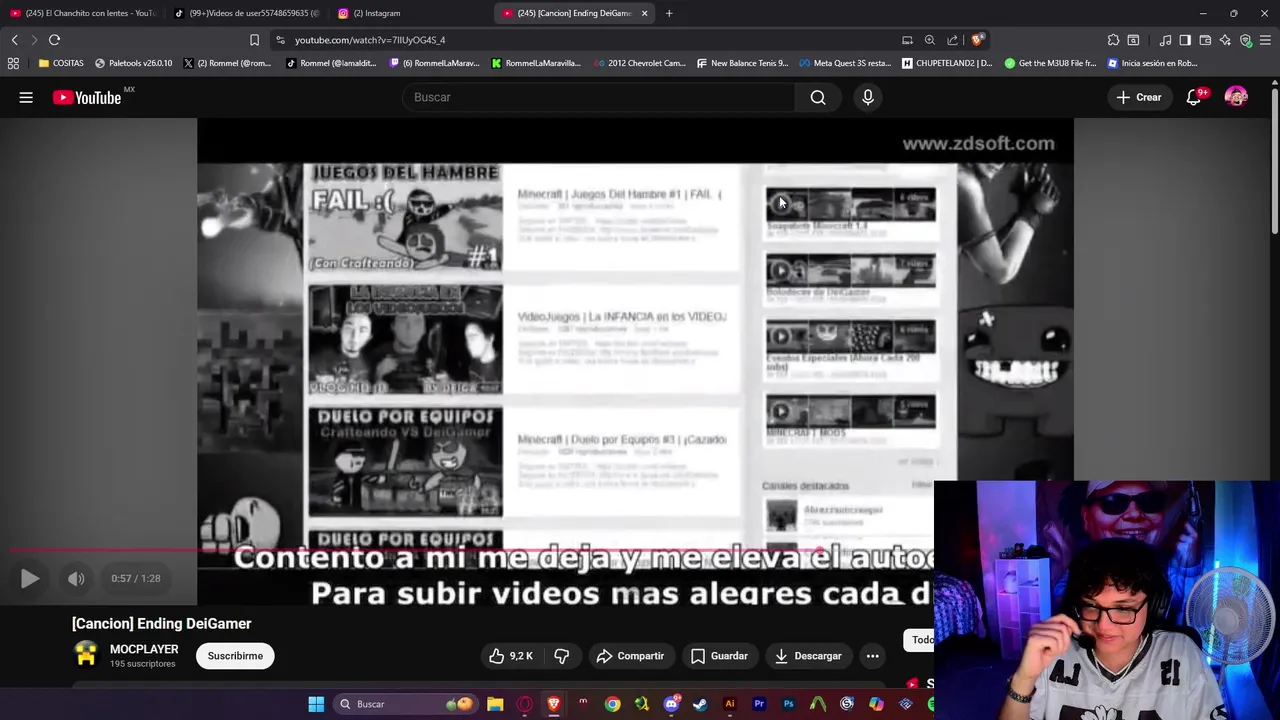Image resolution: width=1280 pixels, height=720 pixels.
Task: Bookmark this page icon in address bar
Action: coord(254,40)
